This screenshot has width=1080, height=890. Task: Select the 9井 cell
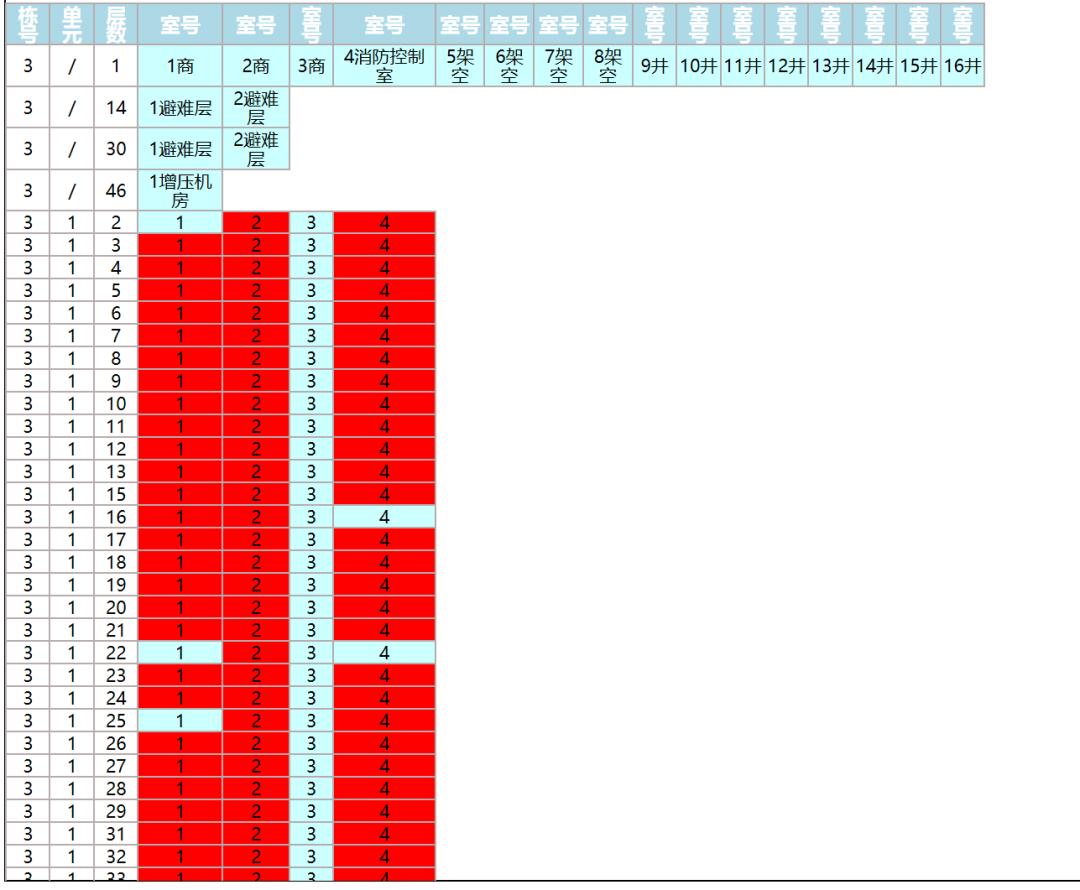pyautogui.click(x=654, y=66)
